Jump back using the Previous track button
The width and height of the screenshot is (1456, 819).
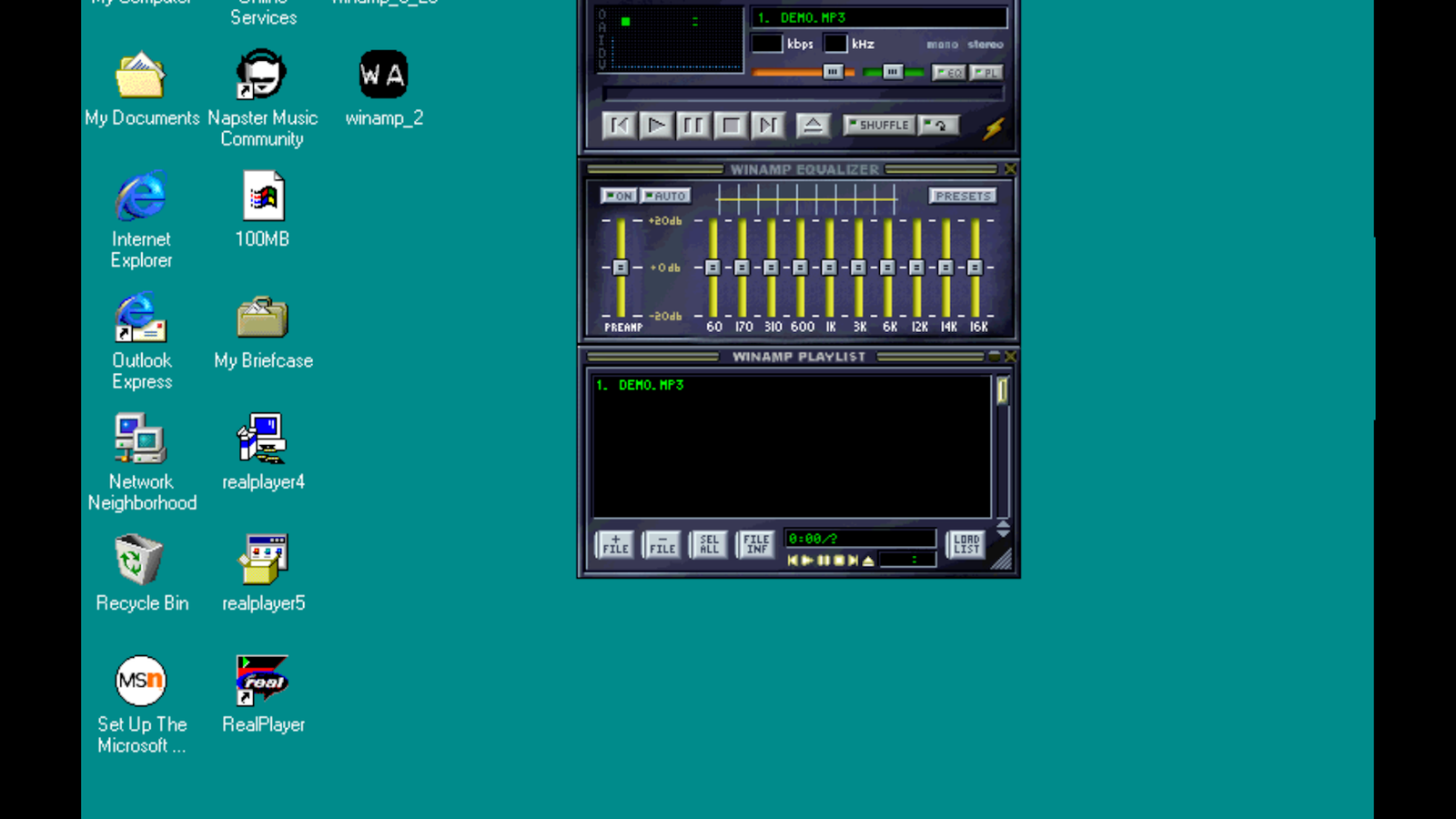pos(620,126)
